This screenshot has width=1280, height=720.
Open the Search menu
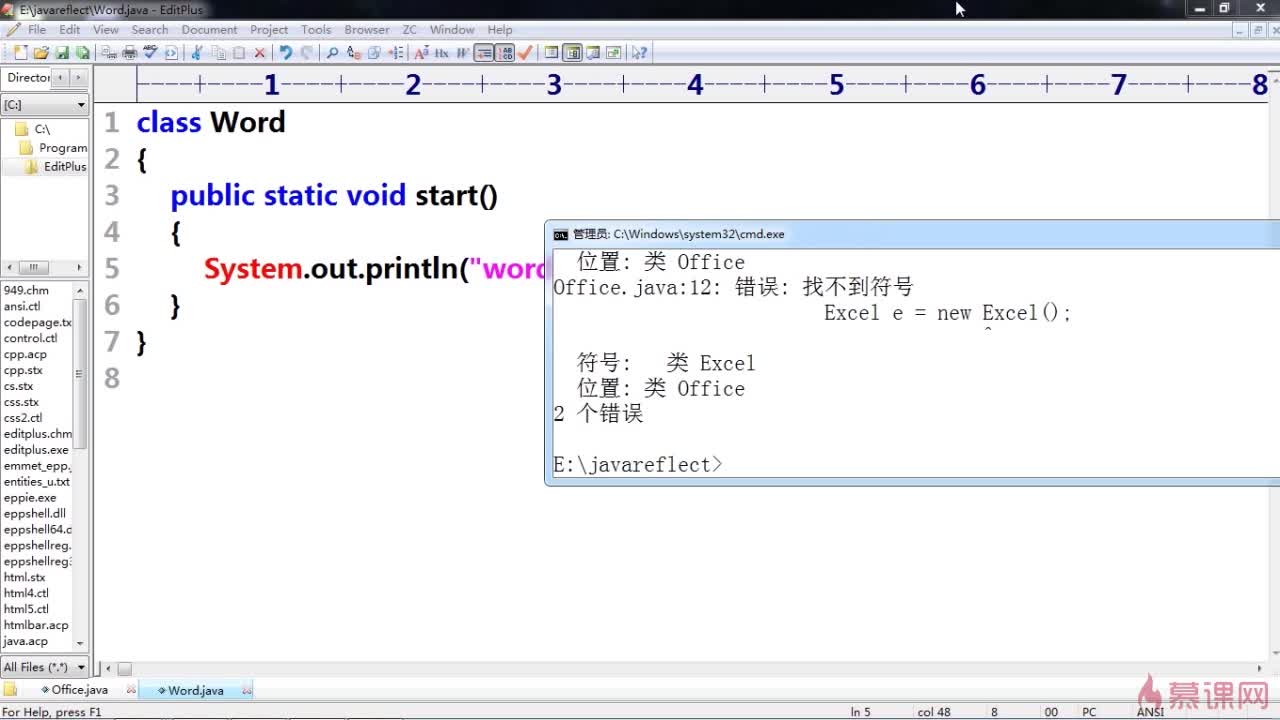point(150,29)
